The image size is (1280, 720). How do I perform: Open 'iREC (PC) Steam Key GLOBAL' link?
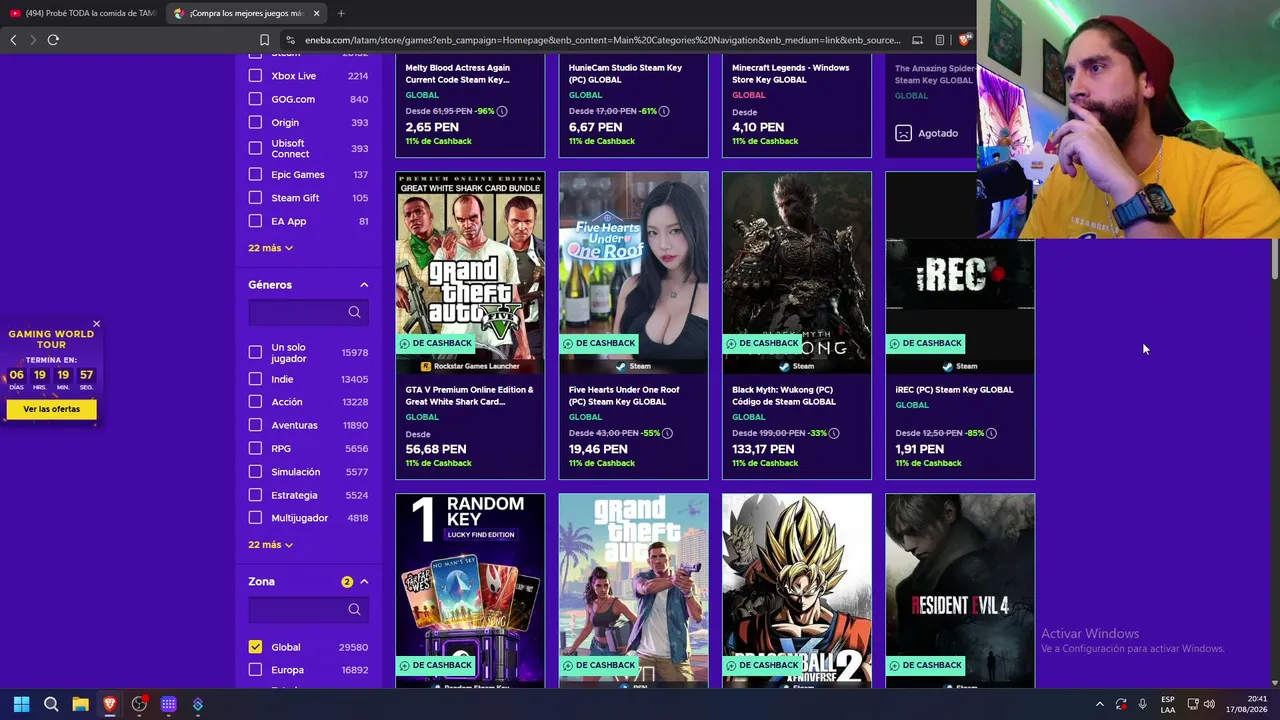click(x=954, y=390)
